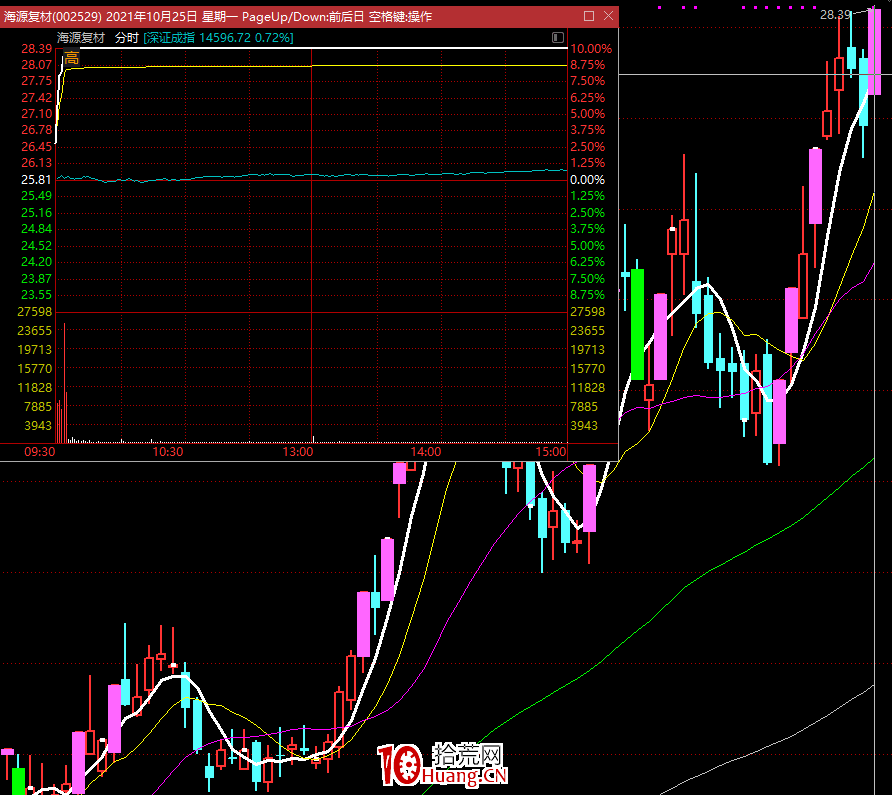Select the 26.45 price axis label
The width and height of the screenshot is (892, 795).
(36, 147)
